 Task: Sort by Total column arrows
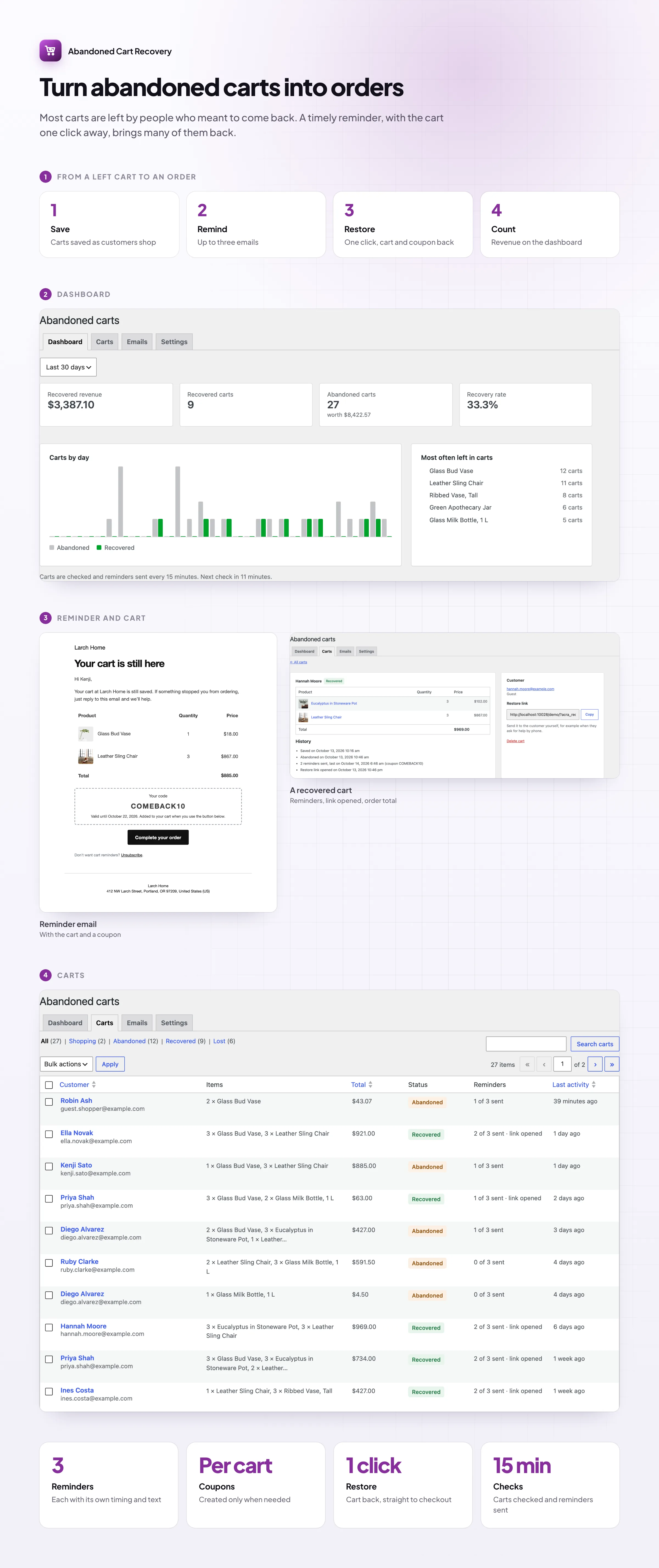point(370,1085)
